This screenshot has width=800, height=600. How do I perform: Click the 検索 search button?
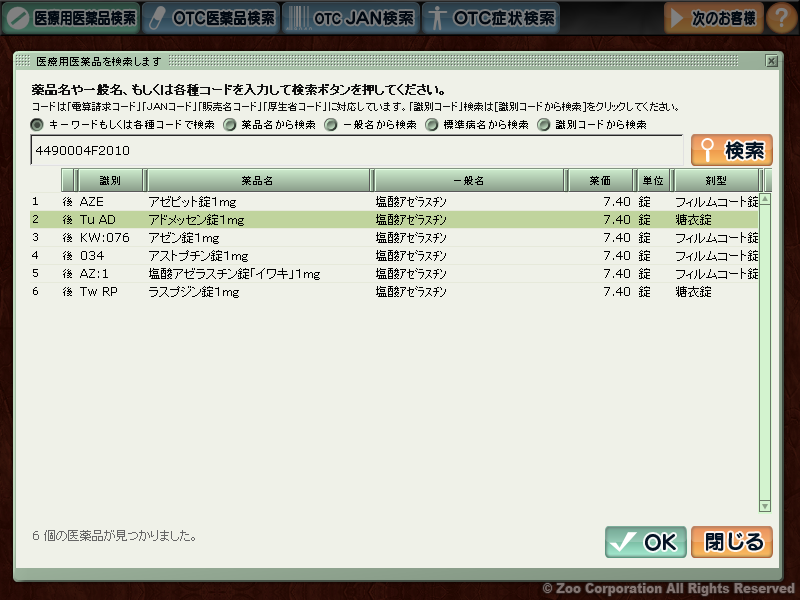tap(732, 150)
